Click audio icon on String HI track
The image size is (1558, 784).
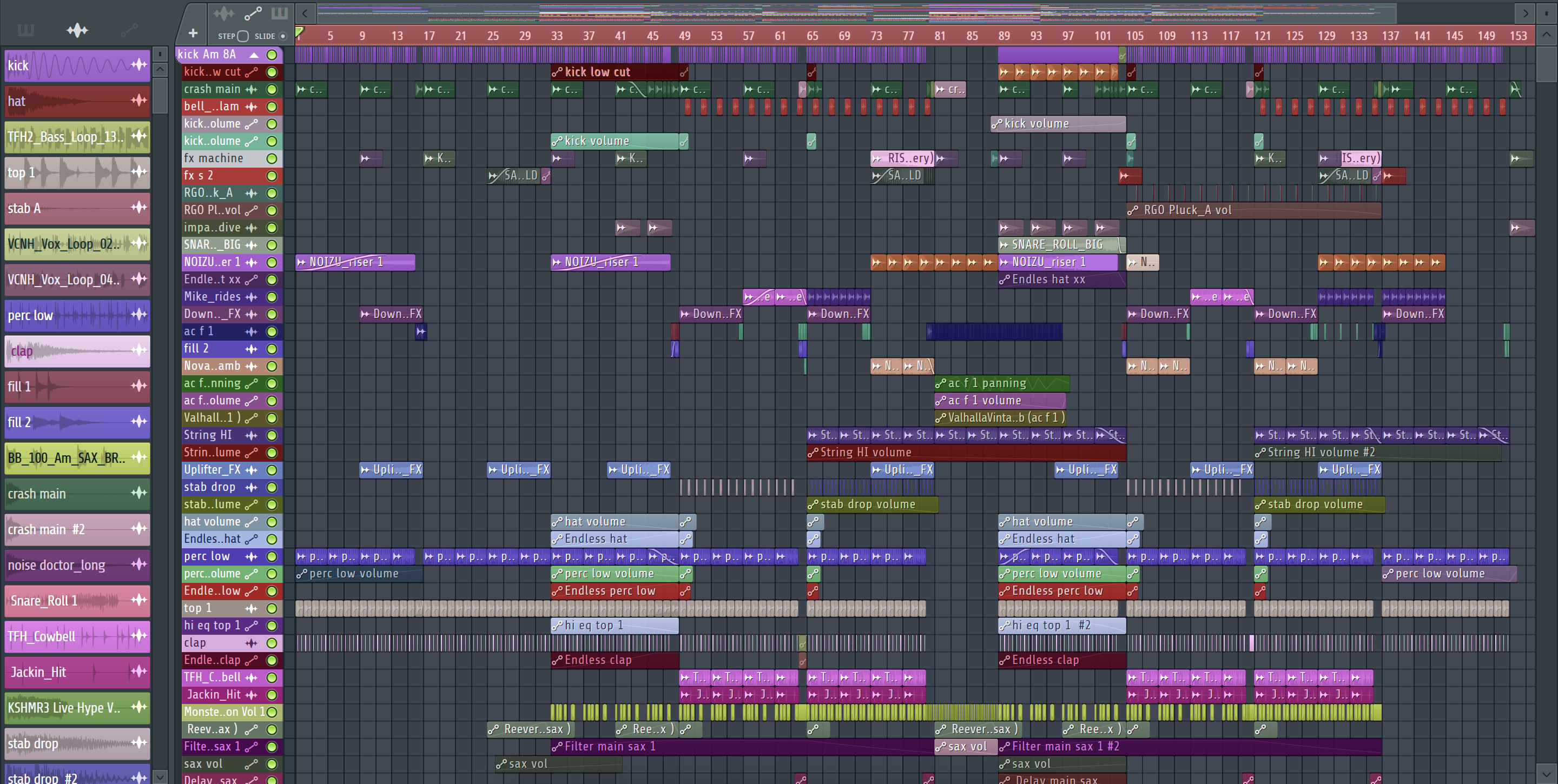point(252,435)
